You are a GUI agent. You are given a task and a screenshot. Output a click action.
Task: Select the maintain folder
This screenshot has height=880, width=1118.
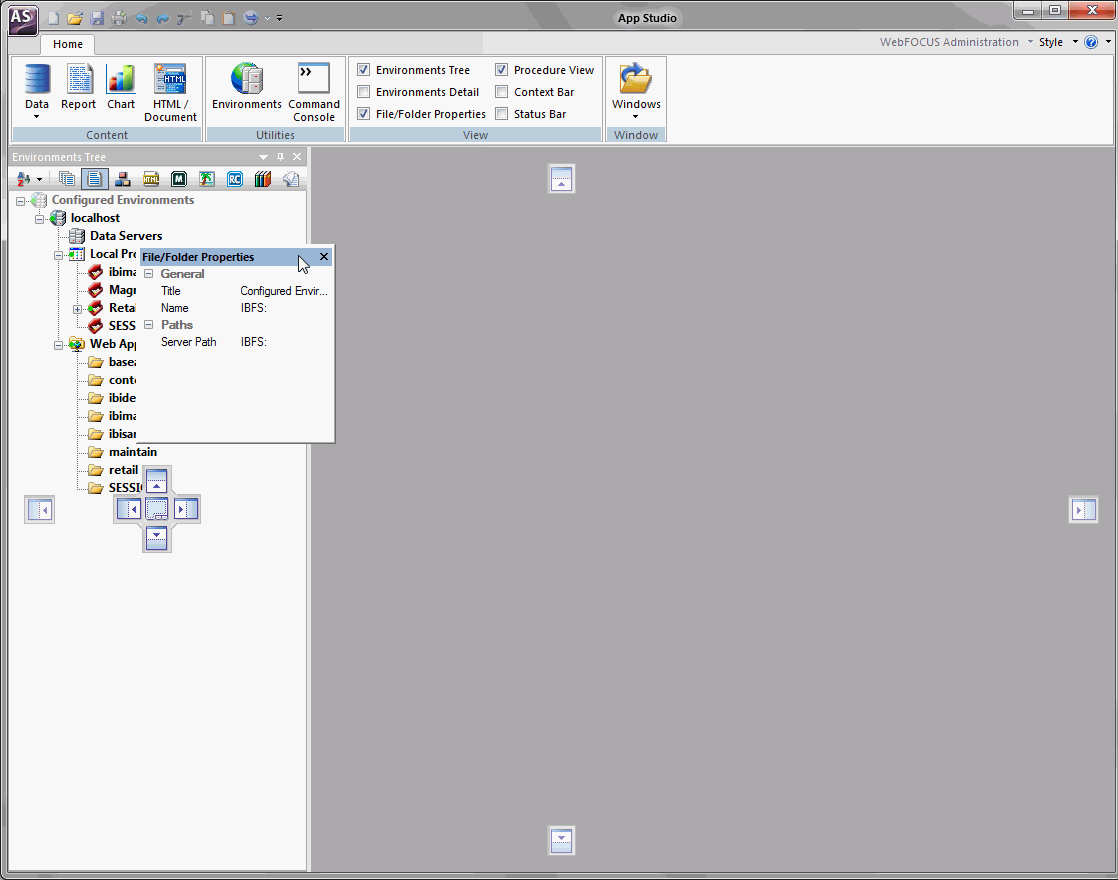point(133,452)
